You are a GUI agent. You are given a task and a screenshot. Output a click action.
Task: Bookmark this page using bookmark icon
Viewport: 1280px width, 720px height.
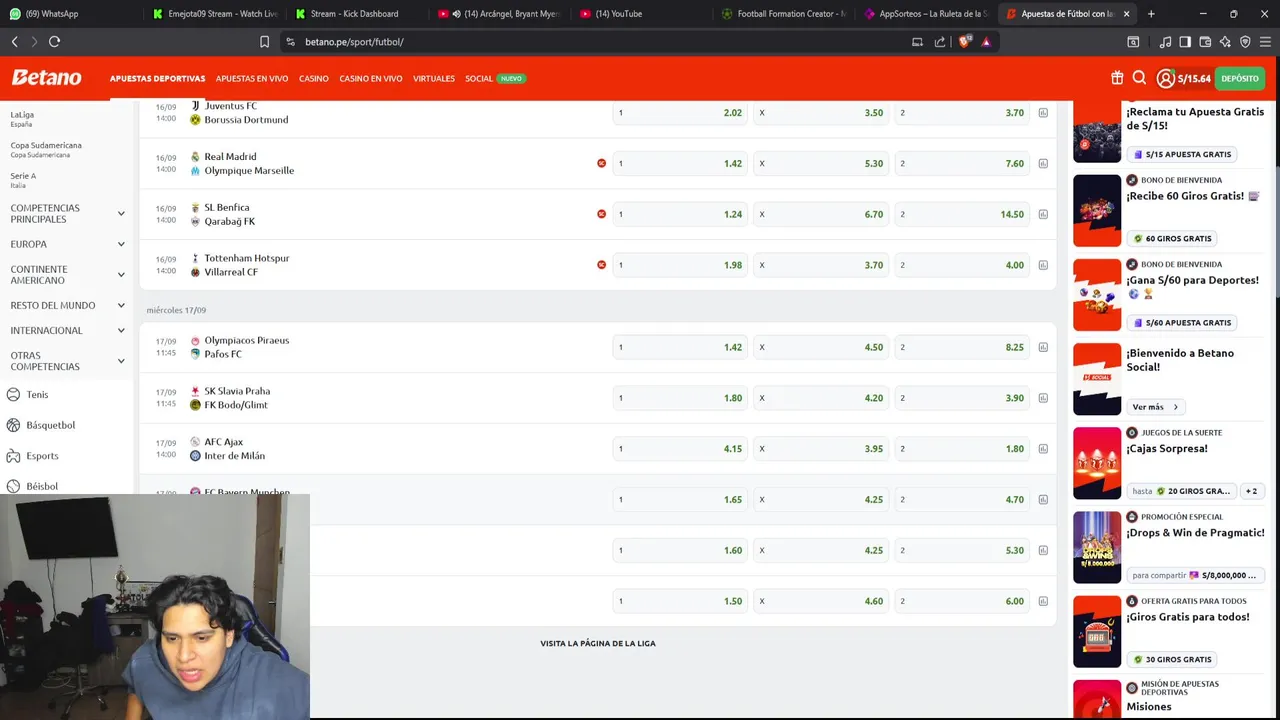click(x=264, y=42)
